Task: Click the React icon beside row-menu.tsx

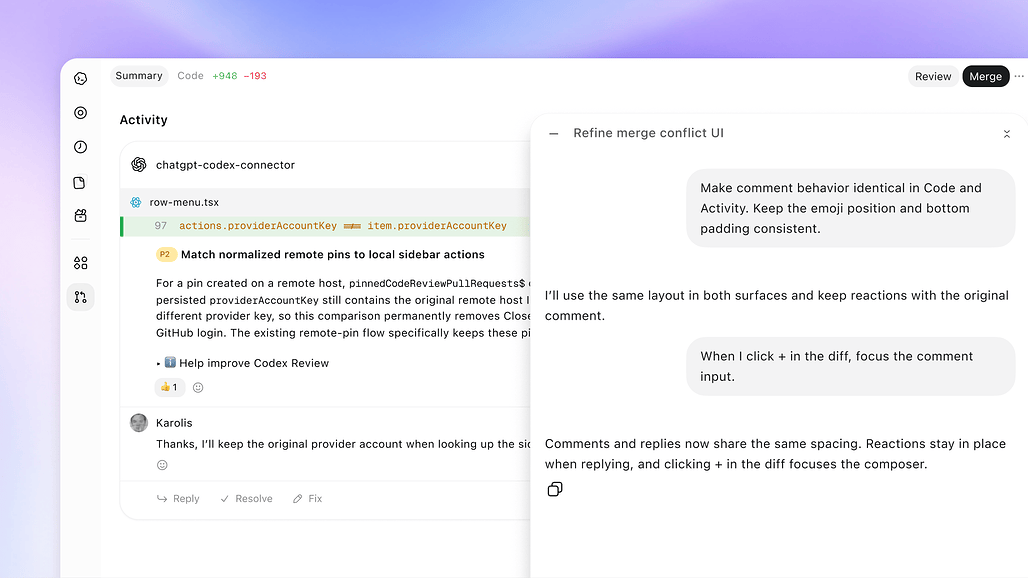Action: click(x=136, y=202)
